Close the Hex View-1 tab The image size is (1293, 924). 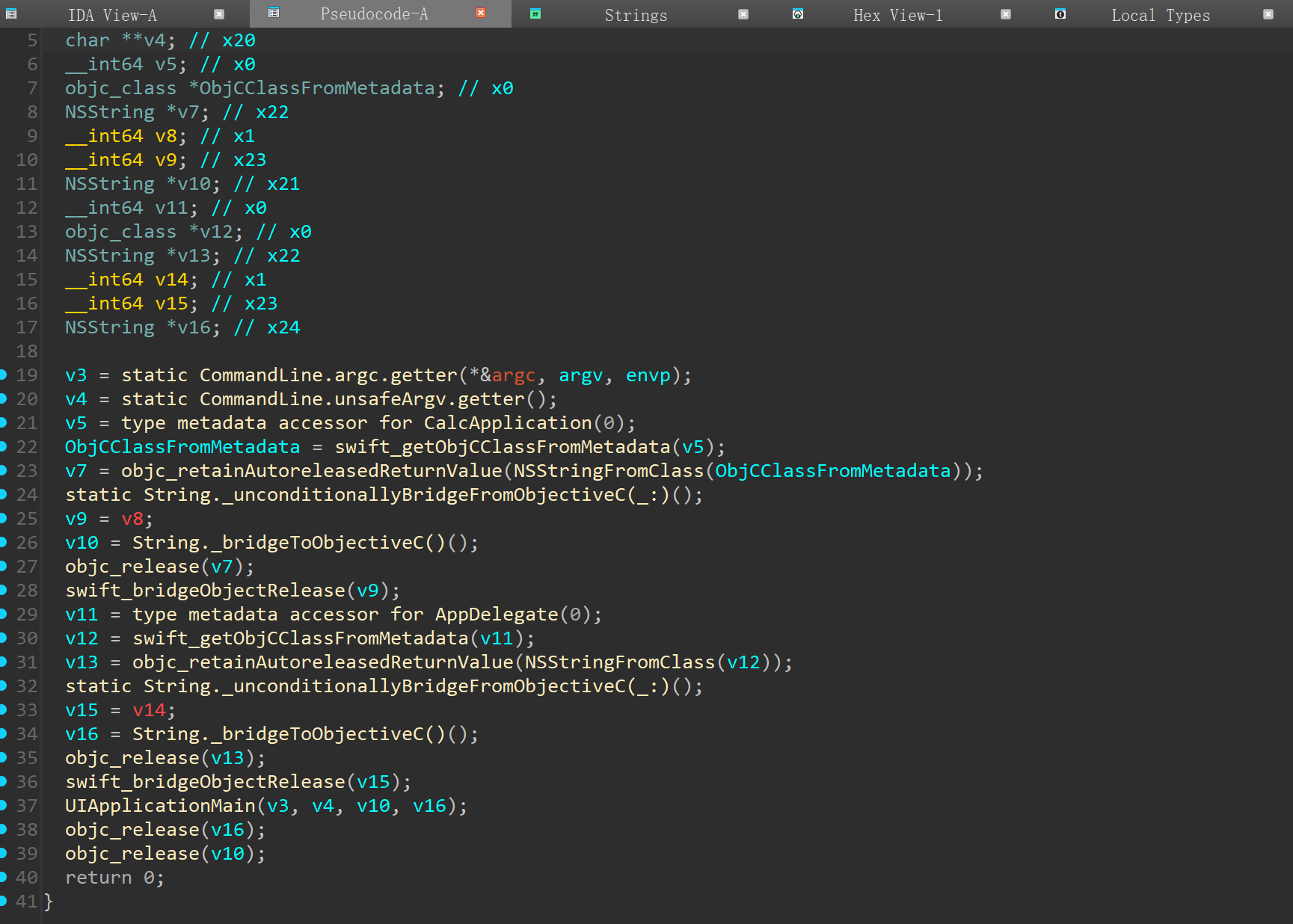coord(1006,14)
